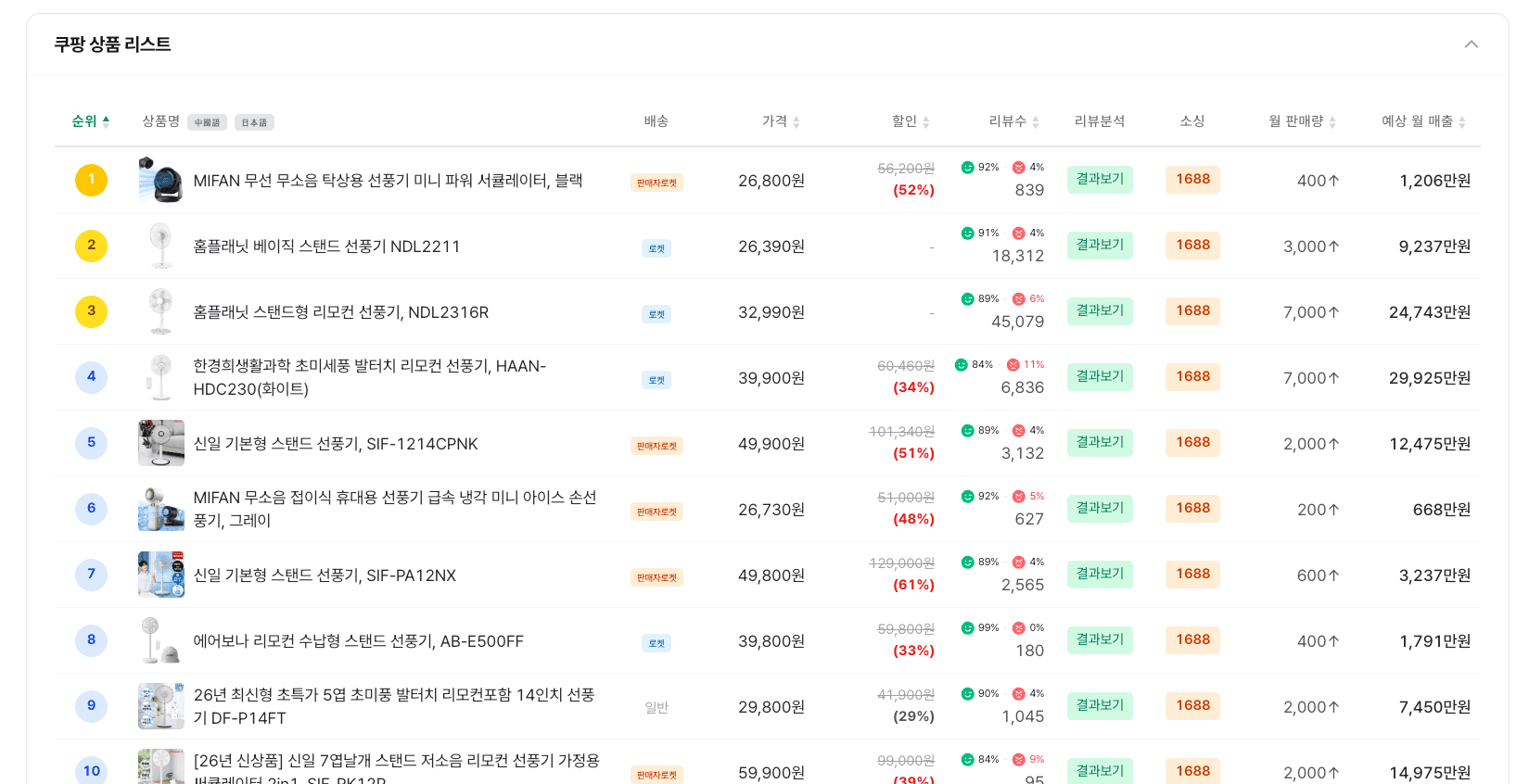The height and width of the screenshot is (784, 1529).
Task: Open 결과보기 for DF-P14FT fan
Action: pyautogui.click(x=1100, y=705)
